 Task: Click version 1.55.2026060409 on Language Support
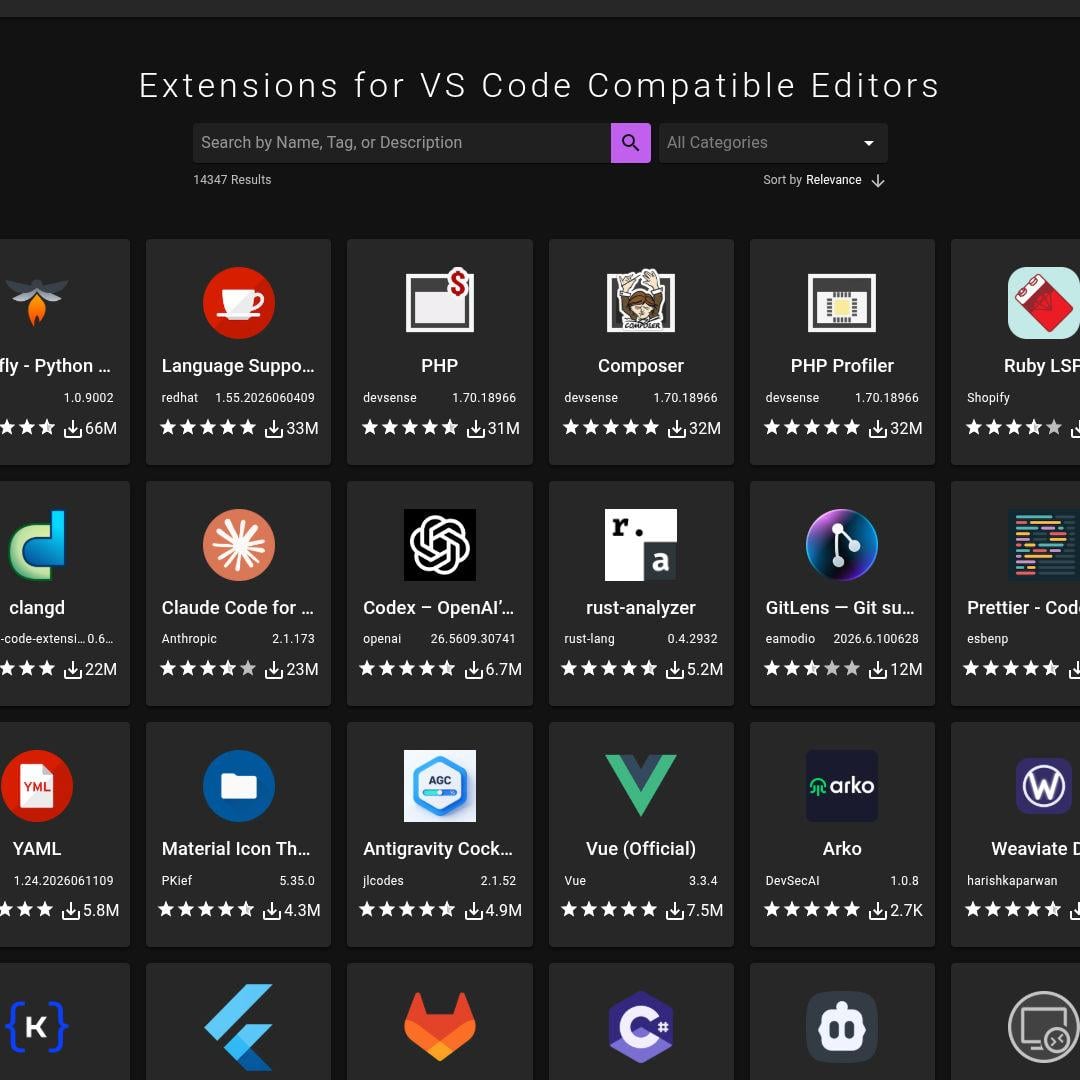coord(265,397)
